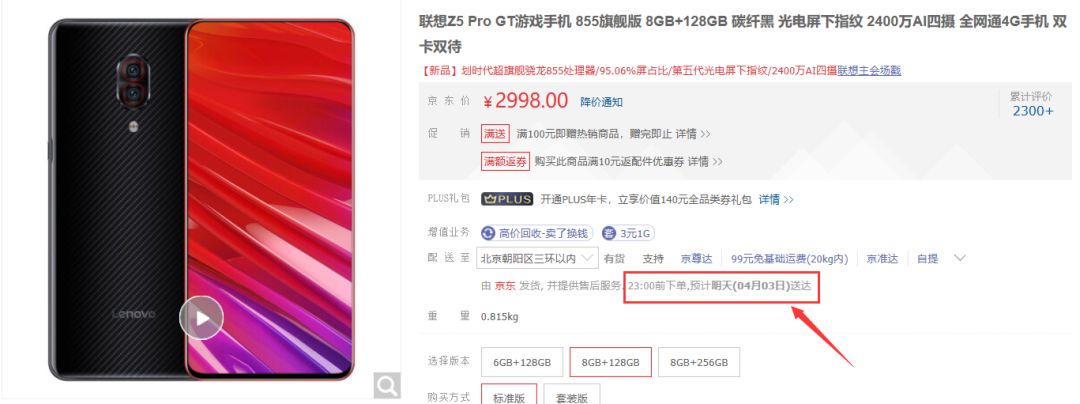Expand more delivery options chevron after 自提
Viewport: 1080px width, 404px height.
click(959, 258)
